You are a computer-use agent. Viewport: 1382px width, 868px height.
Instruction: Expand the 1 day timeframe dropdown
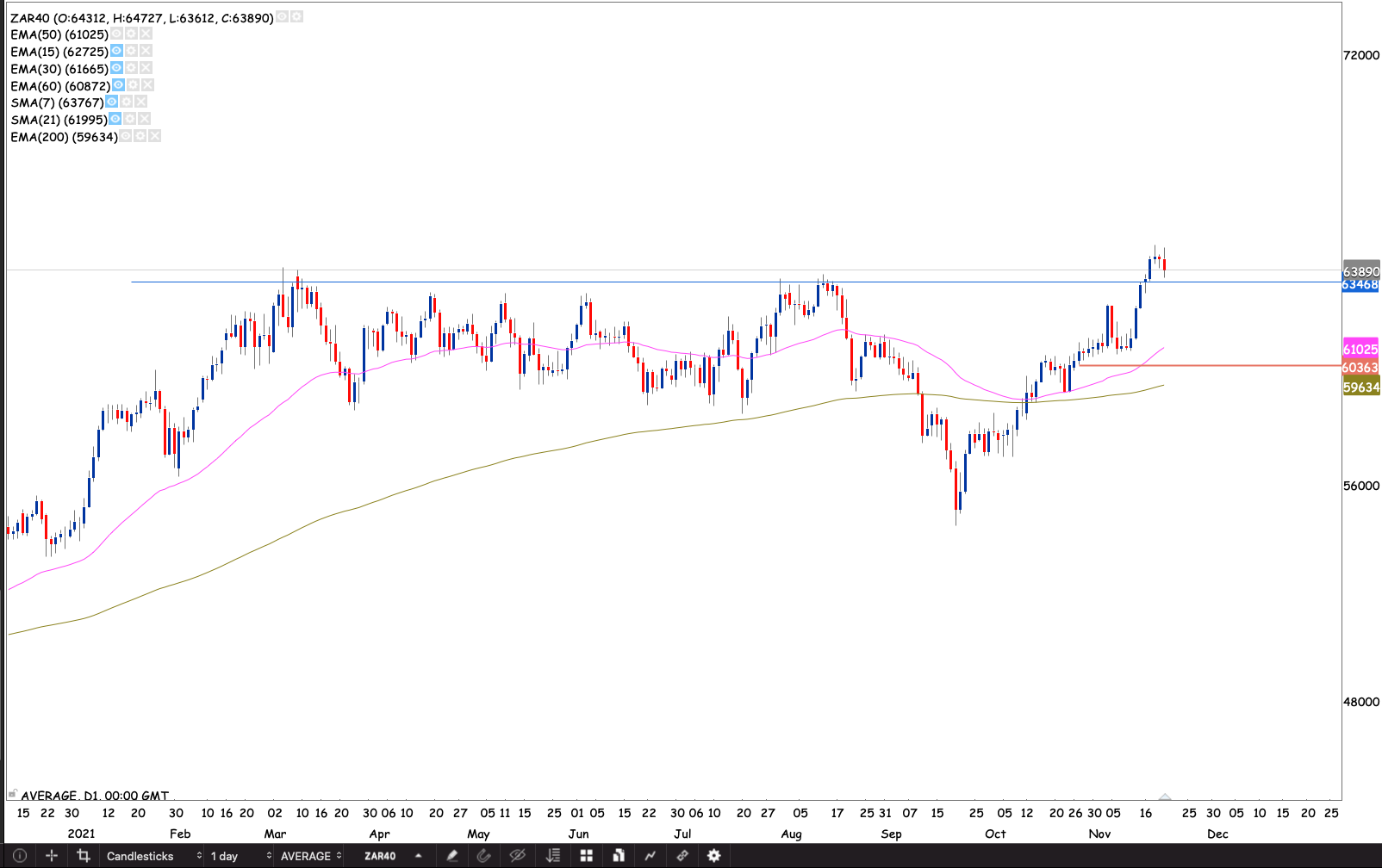(x=240, y=856)
